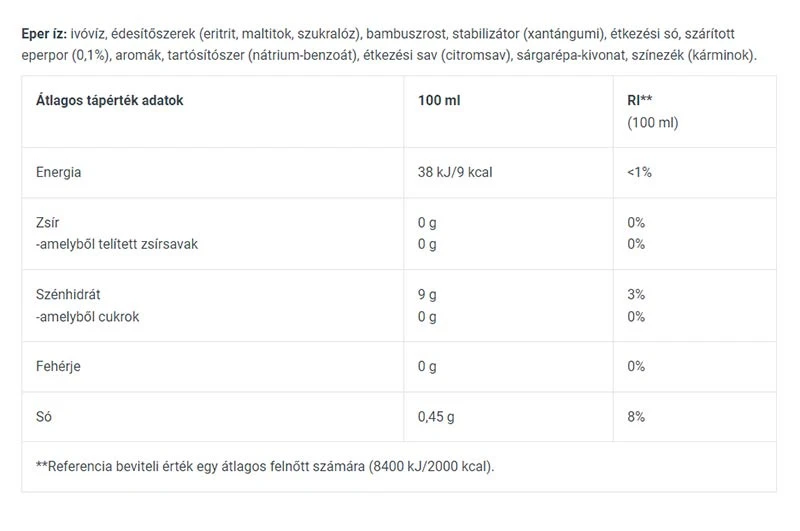The width and height of the screenshot is (800, 531).
Task: Click the "8%" salt RI value
Action: point(637,416)
